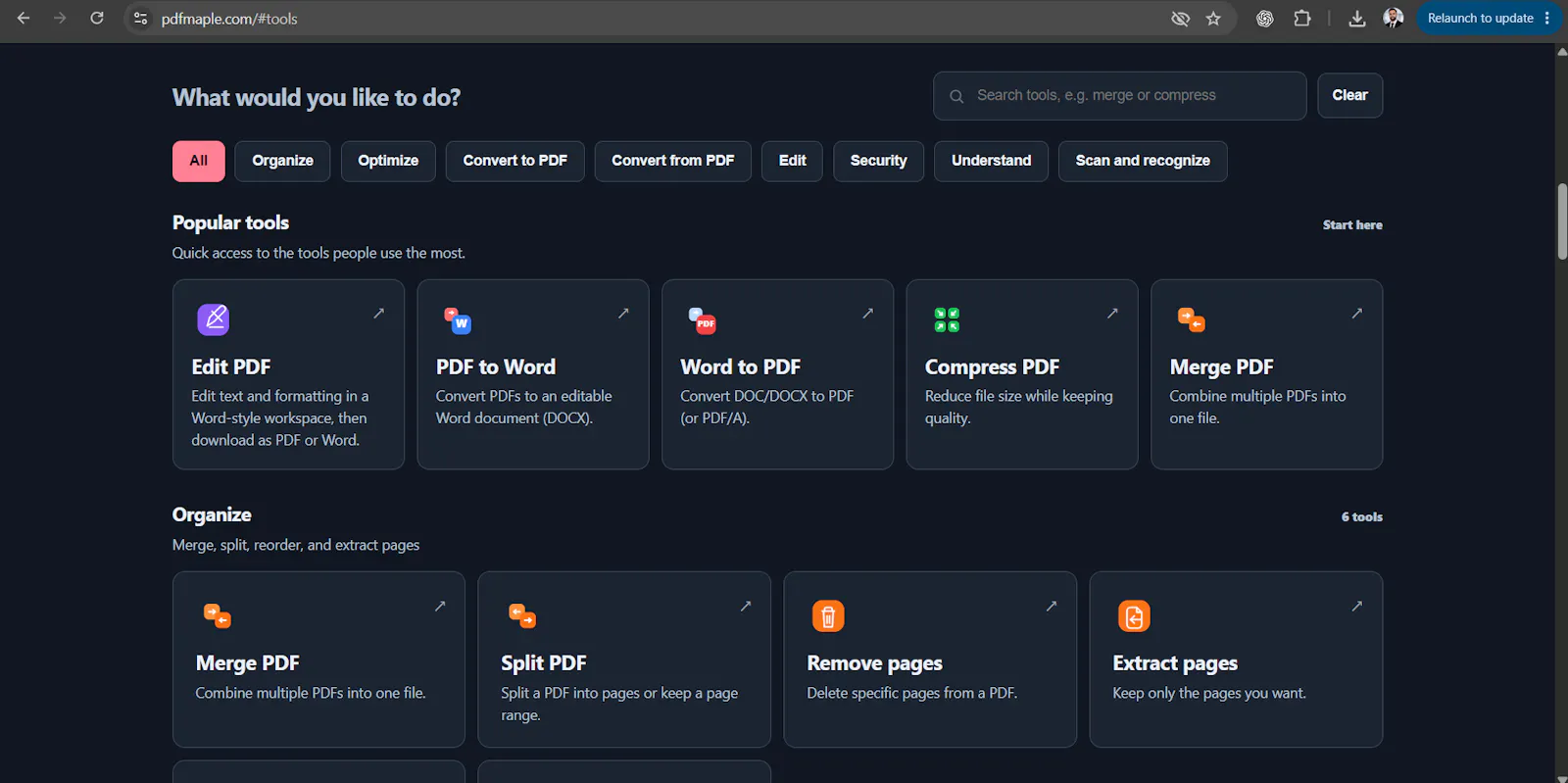
Task: Open arrow on Word to PDF card
Action: (867, 314)
